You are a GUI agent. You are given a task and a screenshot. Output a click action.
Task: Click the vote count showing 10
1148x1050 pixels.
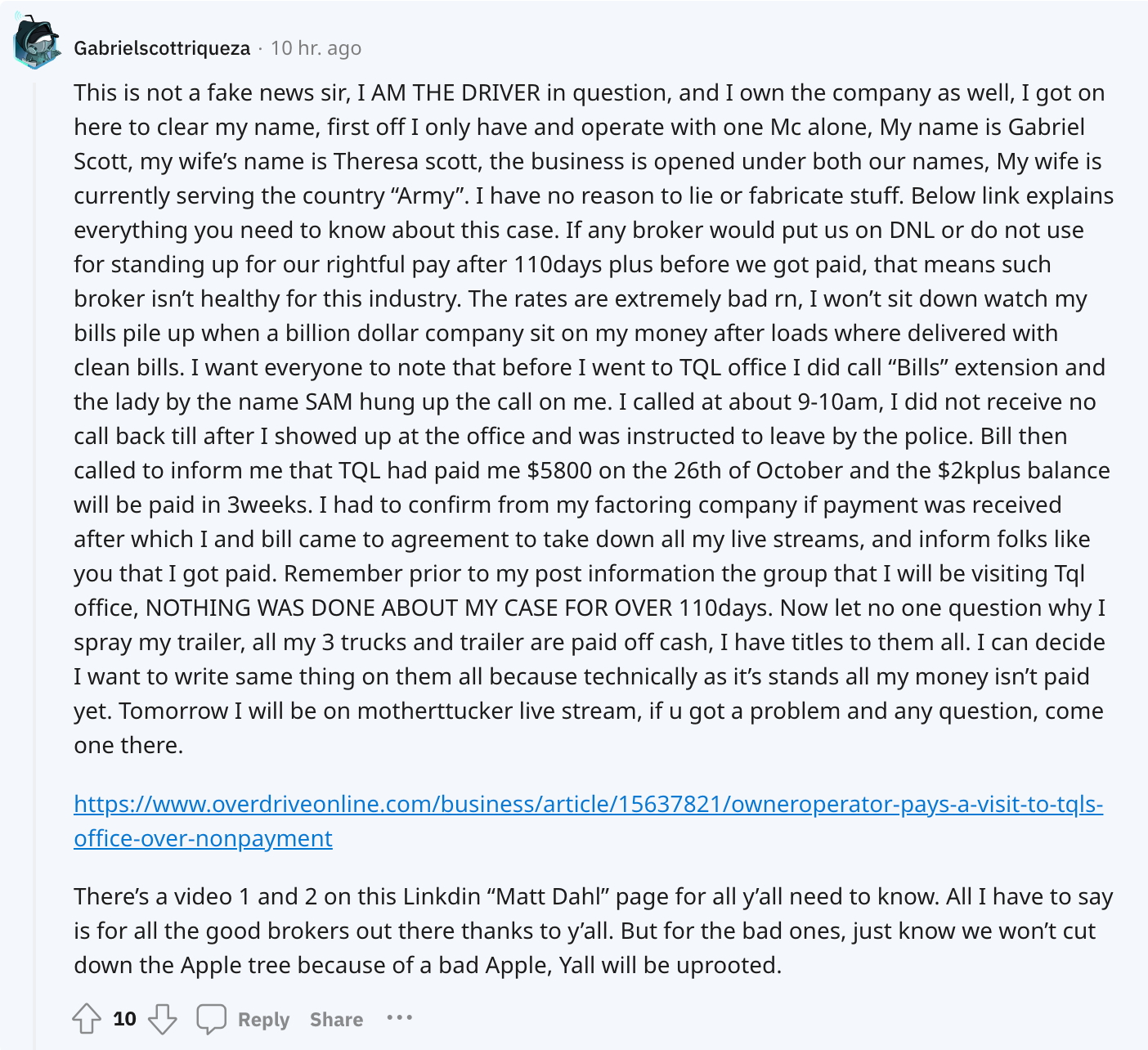124,1019
